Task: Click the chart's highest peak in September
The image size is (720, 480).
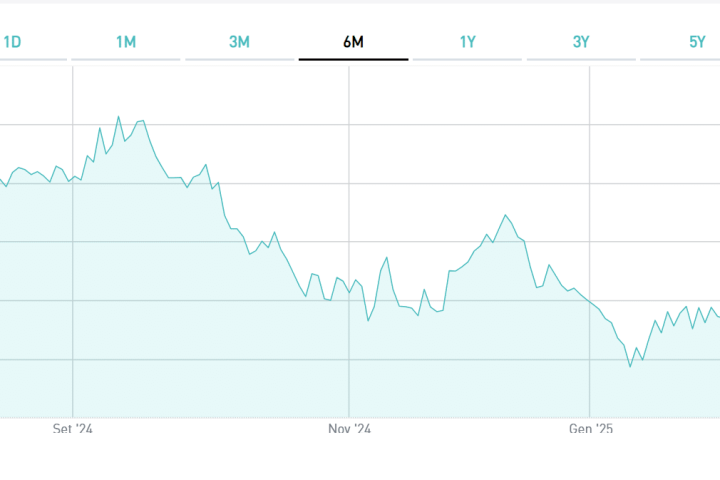Action: click(x=118, y=117)
